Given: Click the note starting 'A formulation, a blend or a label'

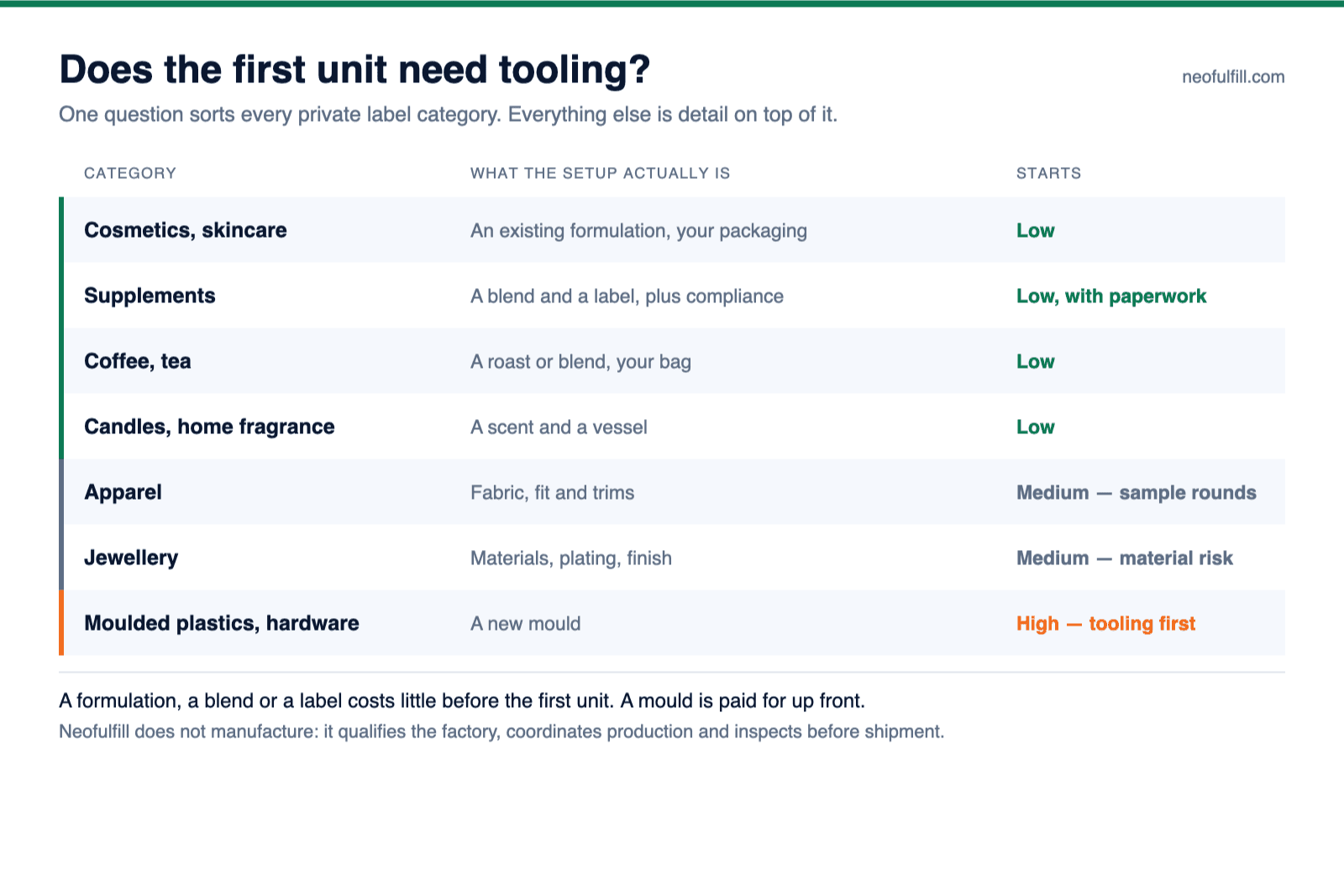Looking at the screenshot, I should coord(462,701).
